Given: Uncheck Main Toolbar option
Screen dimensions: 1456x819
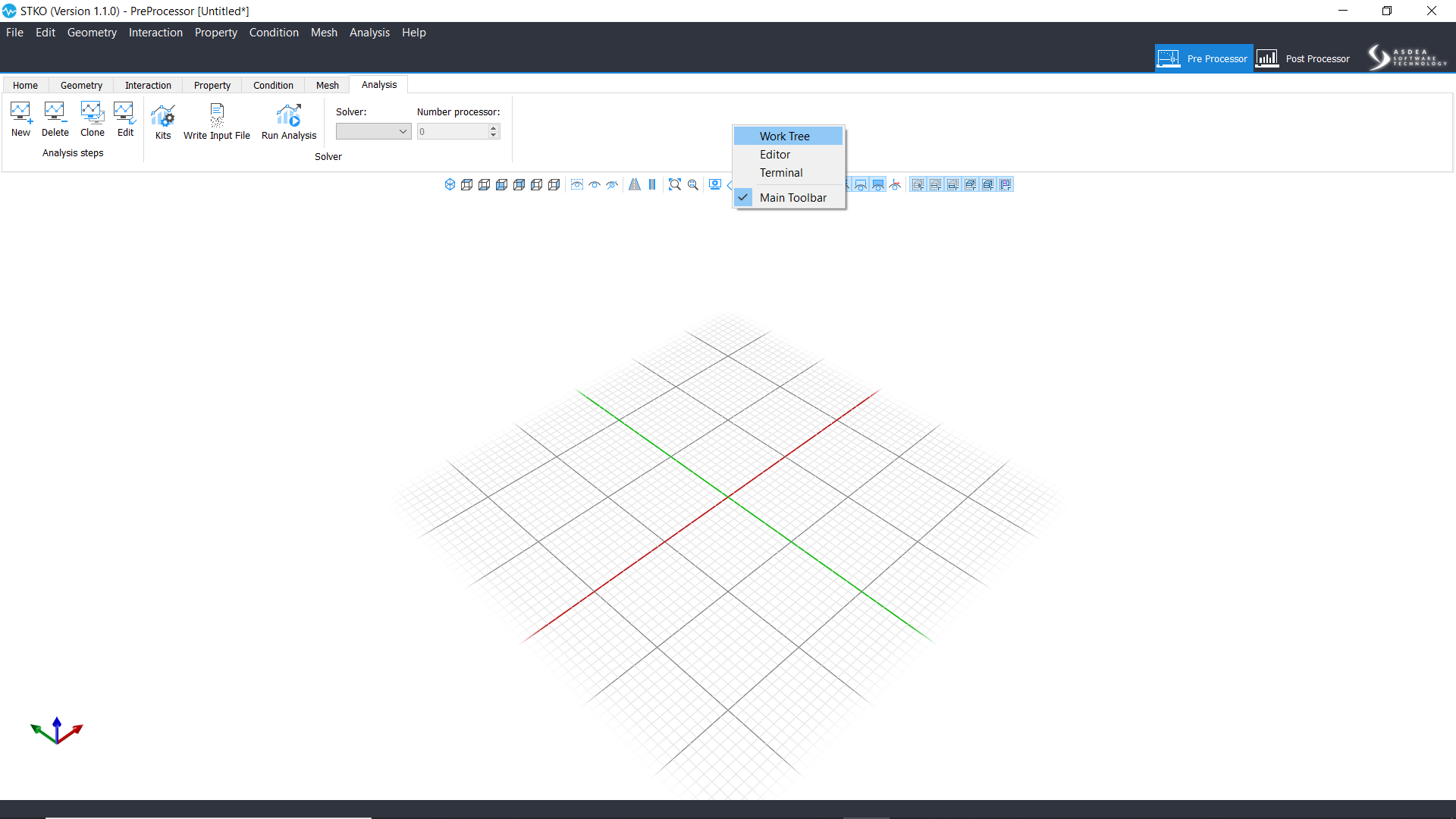Looking at the screenshot, I should coord(788,197).
